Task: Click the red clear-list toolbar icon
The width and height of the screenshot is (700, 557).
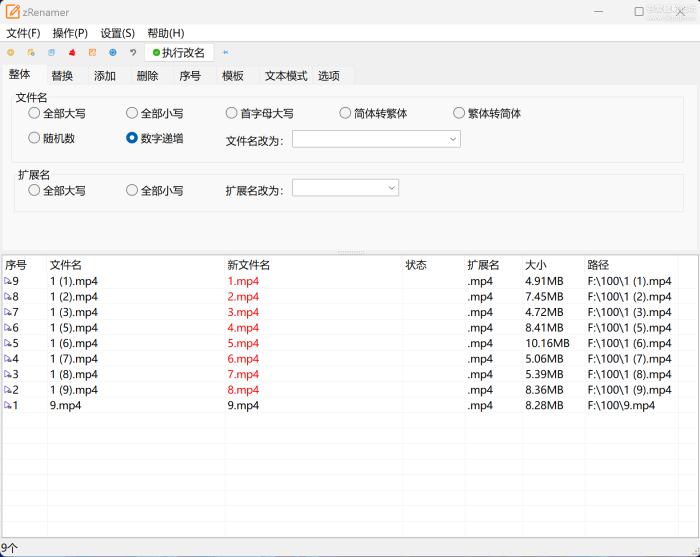Action: [x=72, y=53]
